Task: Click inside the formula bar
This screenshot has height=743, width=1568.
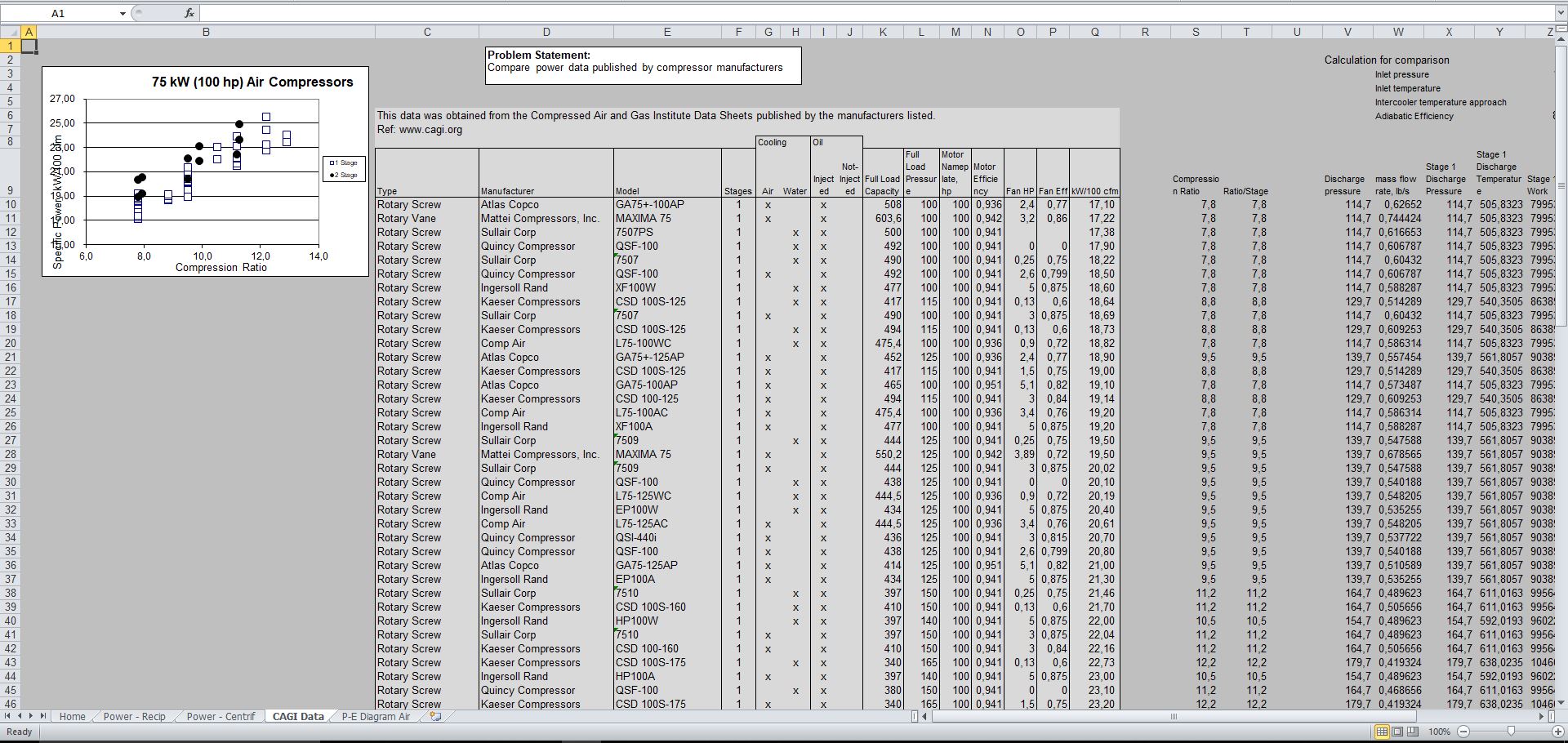Action: [x=875, y=13]
